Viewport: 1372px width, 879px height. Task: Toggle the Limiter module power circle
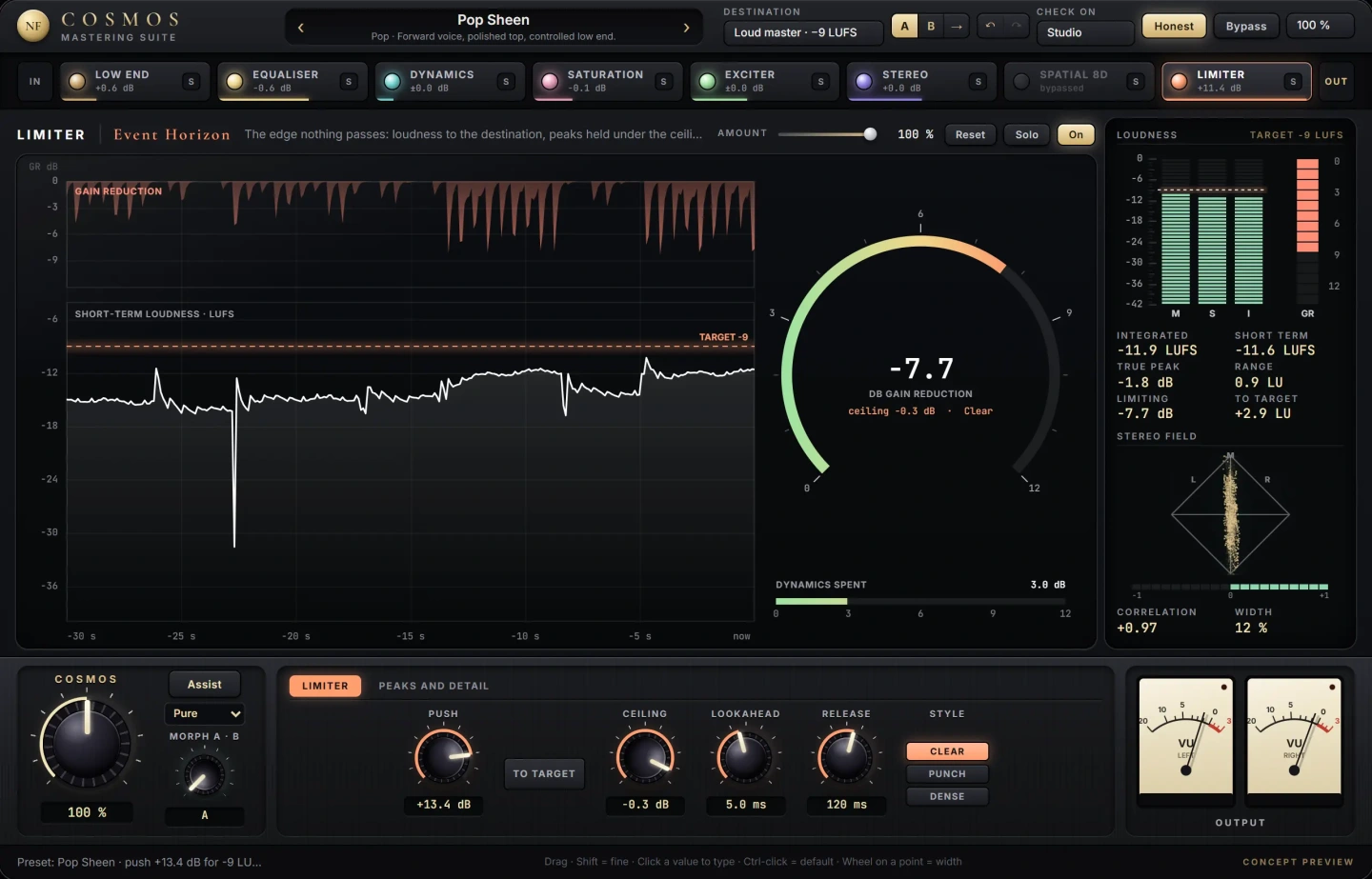[1180, 82]
